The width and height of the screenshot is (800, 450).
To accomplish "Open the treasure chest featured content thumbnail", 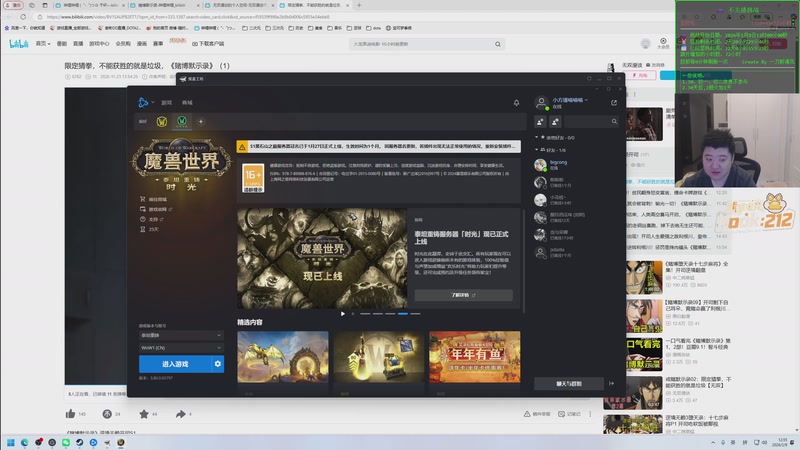I will click(x=379, y=357).
